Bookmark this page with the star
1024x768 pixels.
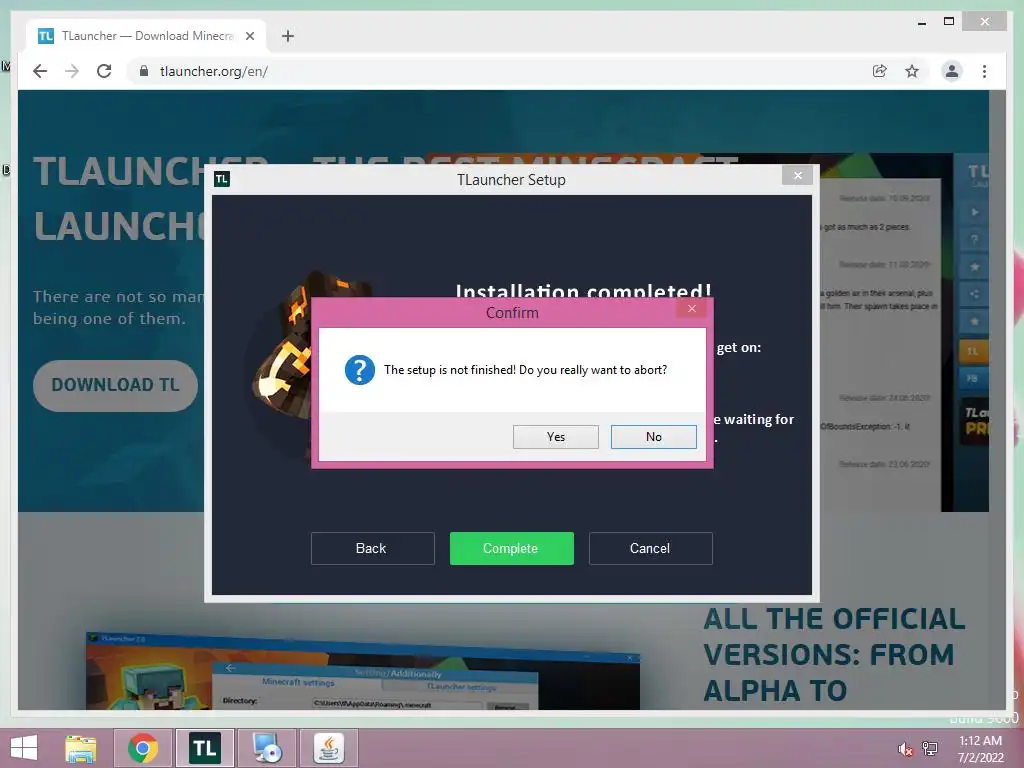point(912,71)
